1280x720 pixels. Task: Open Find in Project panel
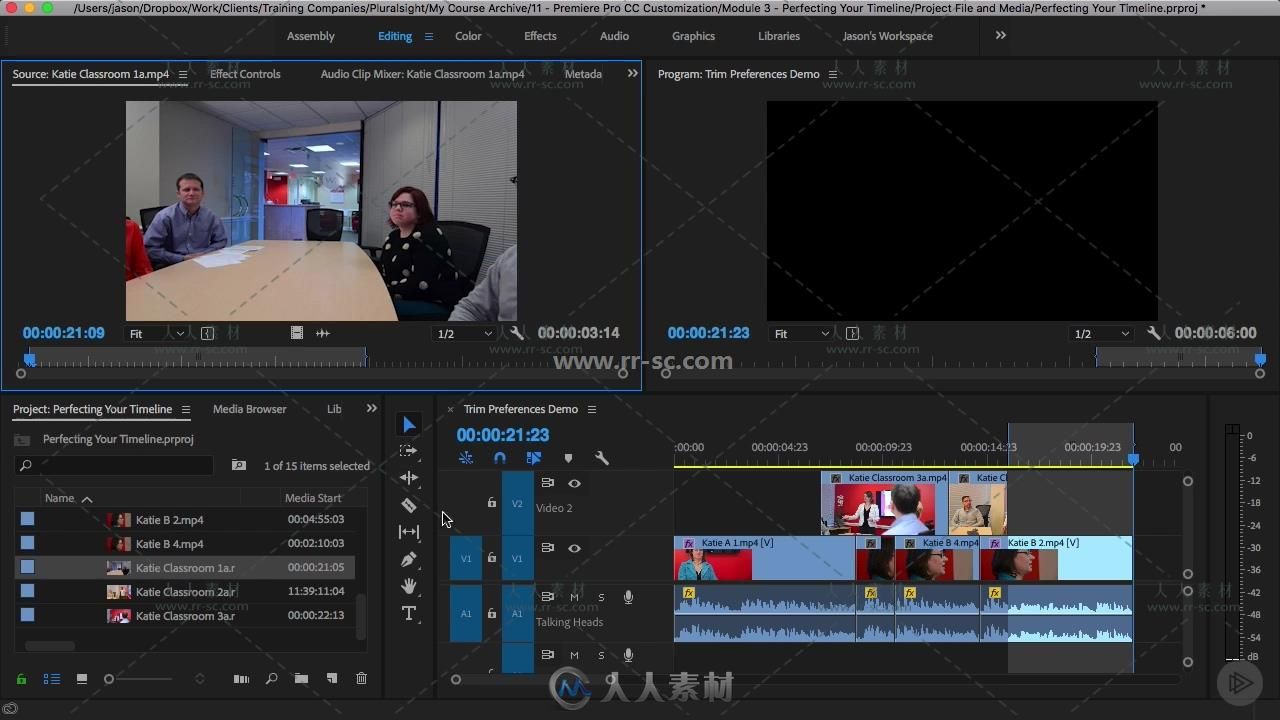(271, 679)
